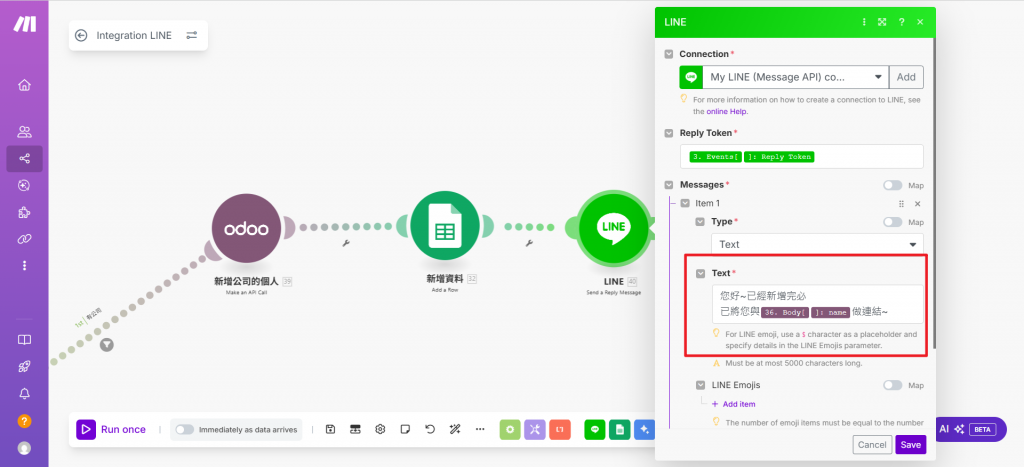Open Scenarios via the share-nodes sidebar icon
The image size is (1024, 467).
24,159
